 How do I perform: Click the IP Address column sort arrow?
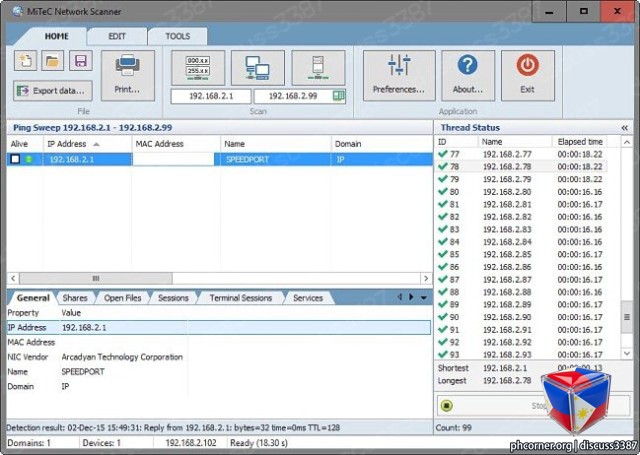96,144
